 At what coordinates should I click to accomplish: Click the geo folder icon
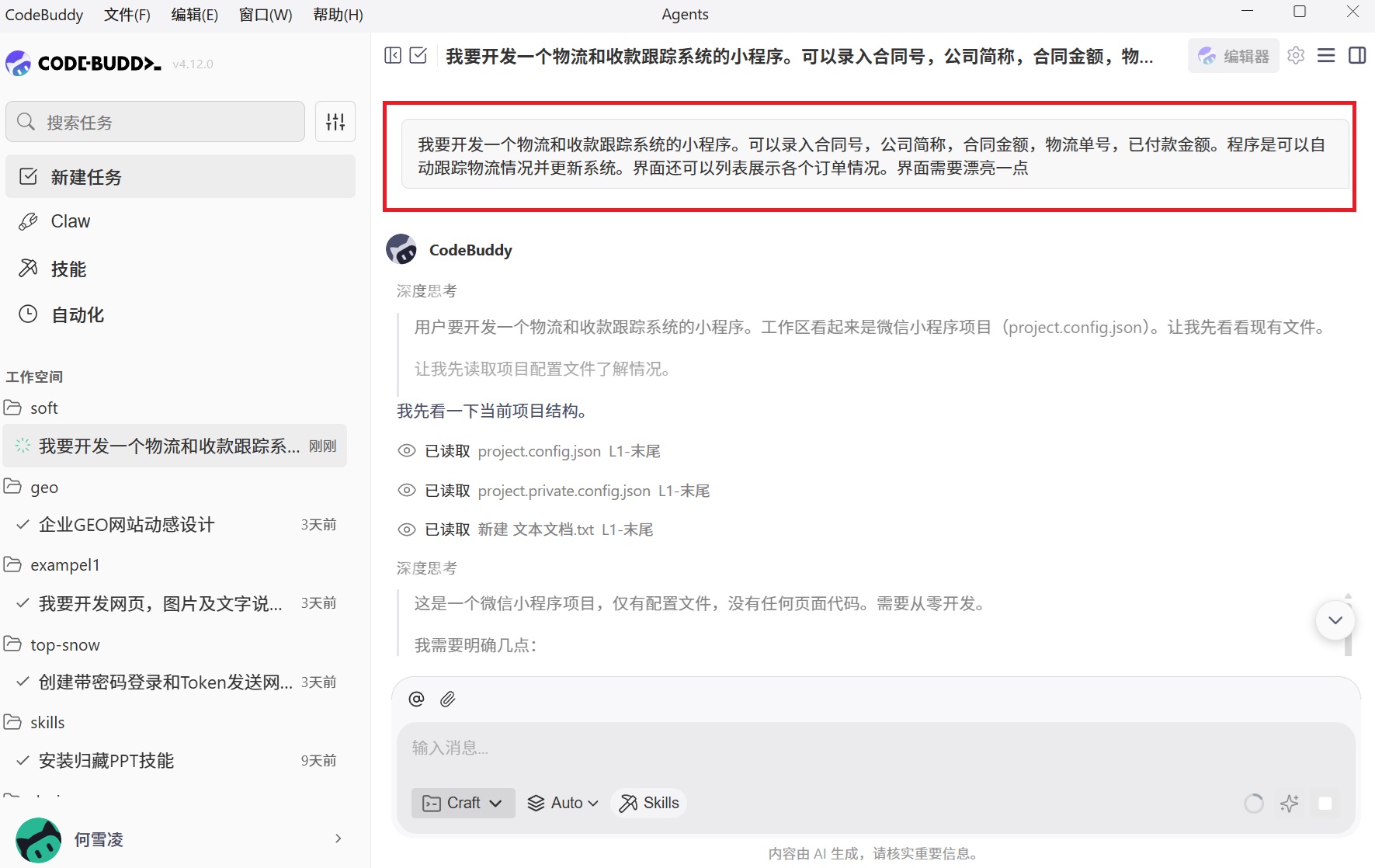(x=12, y=487)
